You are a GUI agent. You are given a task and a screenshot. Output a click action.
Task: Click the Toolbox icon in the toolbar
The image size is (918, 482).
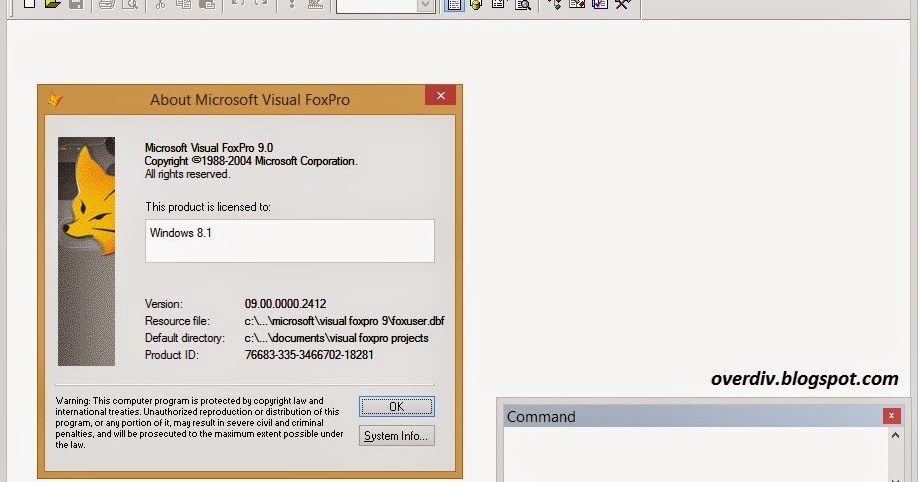(623, 4)
